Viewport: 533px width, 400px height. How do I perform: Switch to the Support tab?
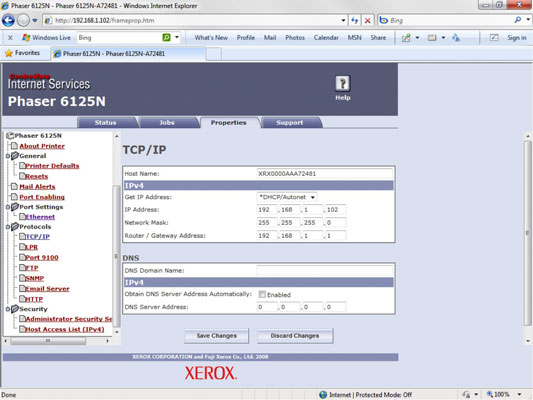point(290,123)
